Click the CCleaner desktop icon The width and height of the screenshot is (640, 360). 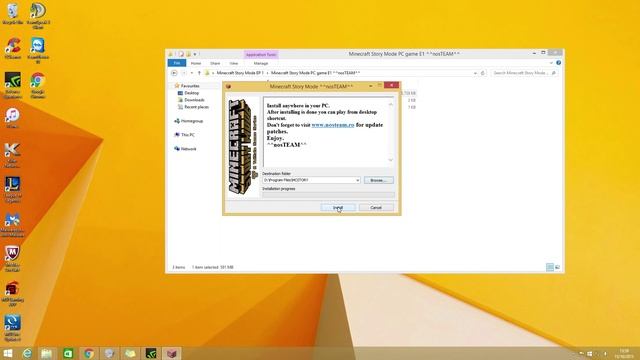(13, 48)
